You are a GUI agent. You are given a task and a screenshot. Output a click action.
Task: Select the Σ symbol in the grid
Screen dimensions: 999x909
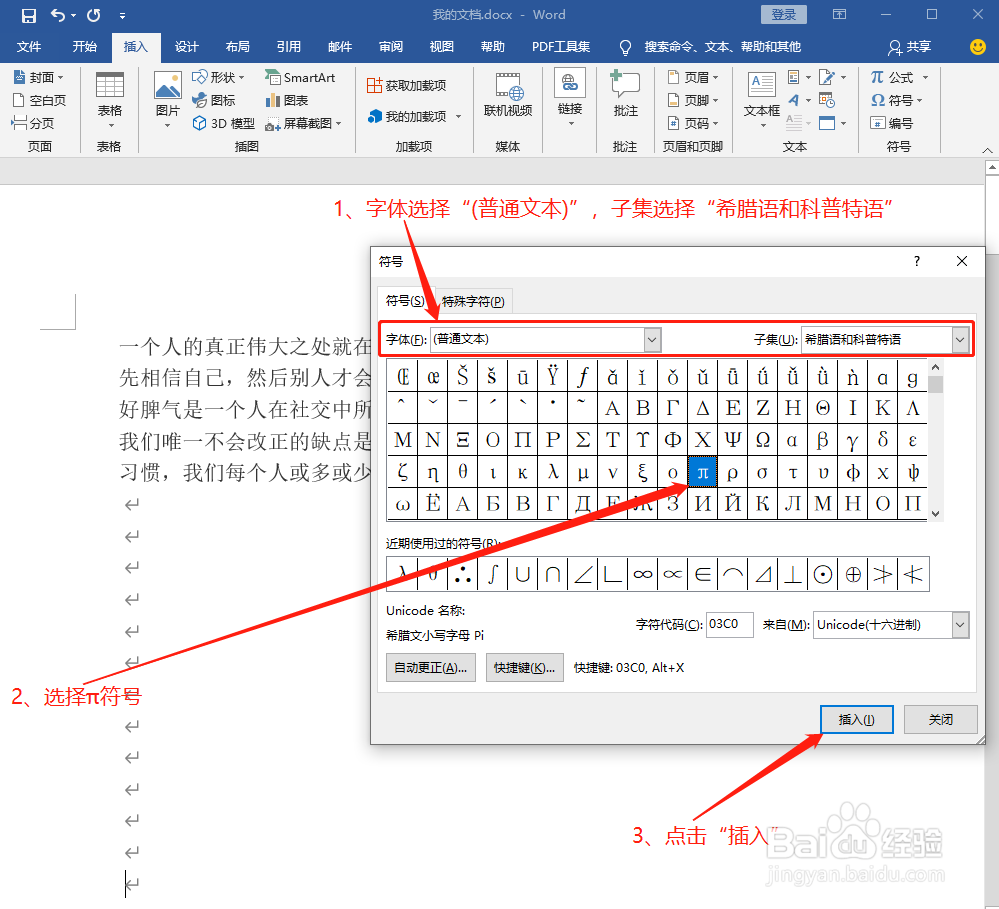pyautogui.click(x=582, y=440)
